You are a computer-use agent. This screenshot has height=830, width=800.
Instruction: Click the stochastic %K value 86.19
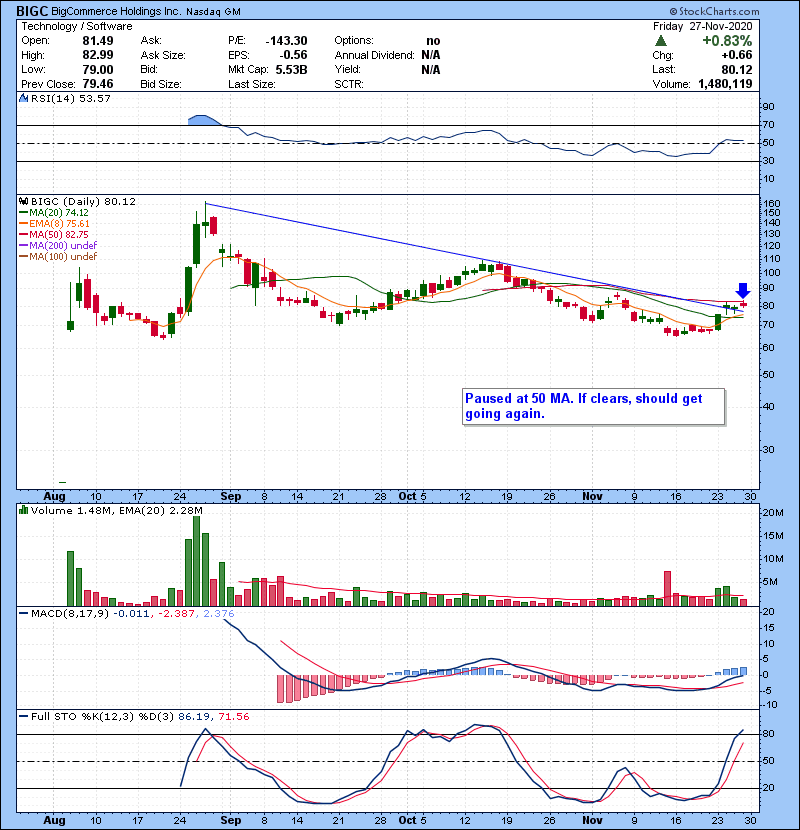pos(194,716)
